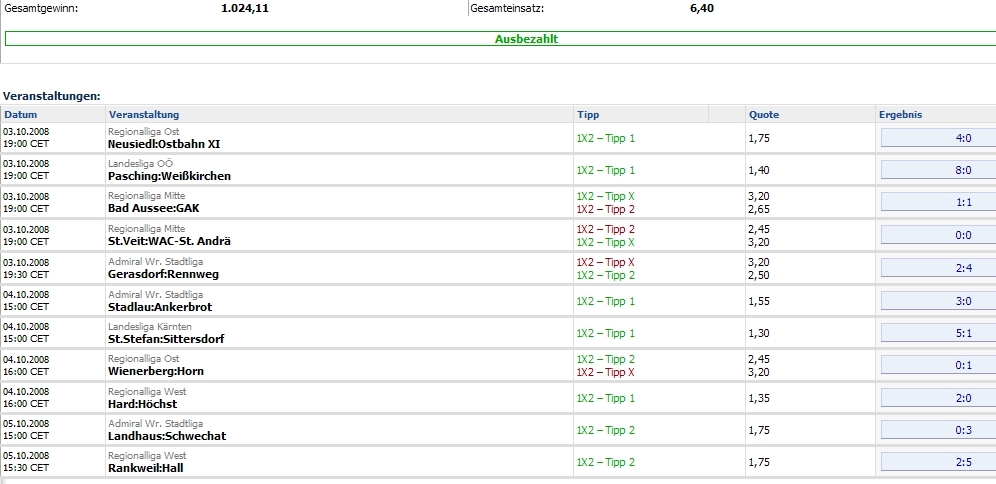This screenshot has height=484, width=996.
Task: Click quote 1,55 for Stadlau:Ankerbrot
Action: [759, 301]
